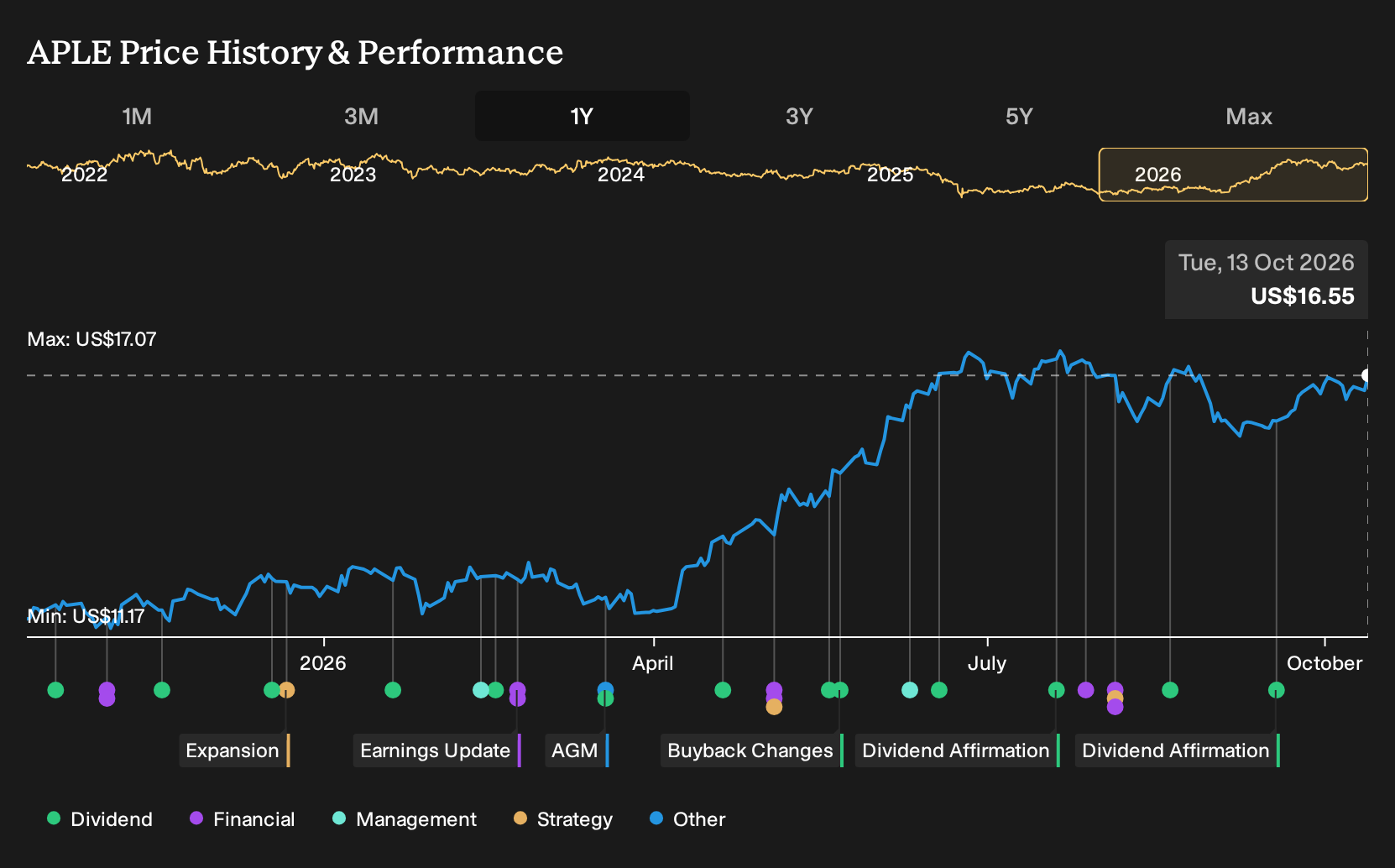Screen dimensions: 1395x868
Task: Select the active 1Y range tab
Action: tap(583, 116)
